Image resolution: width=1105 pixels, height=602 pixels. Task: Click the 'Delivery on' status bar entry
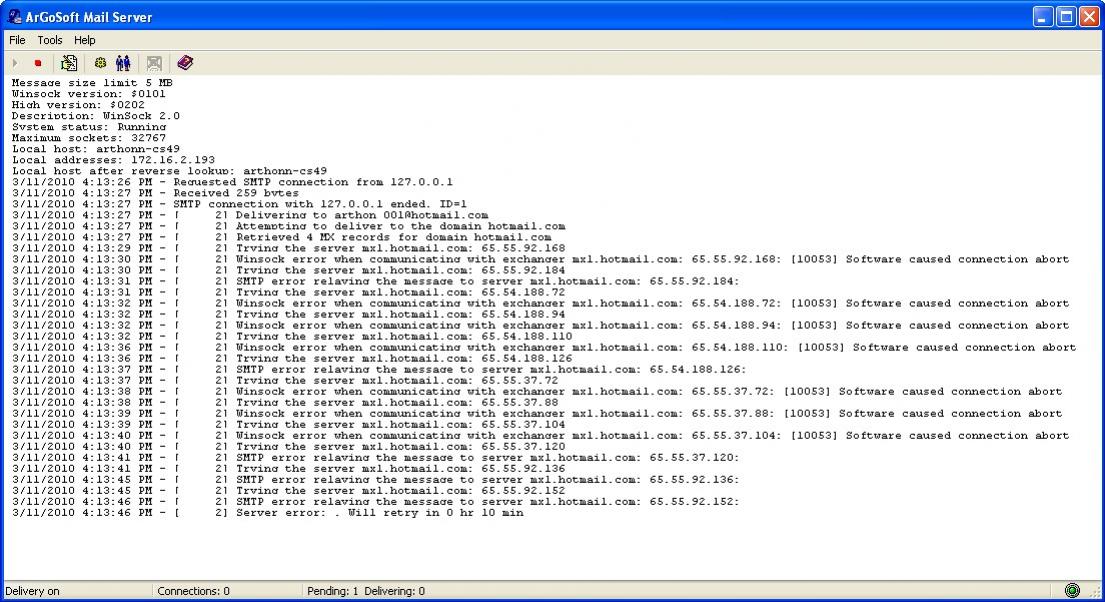tap(32, 591)
